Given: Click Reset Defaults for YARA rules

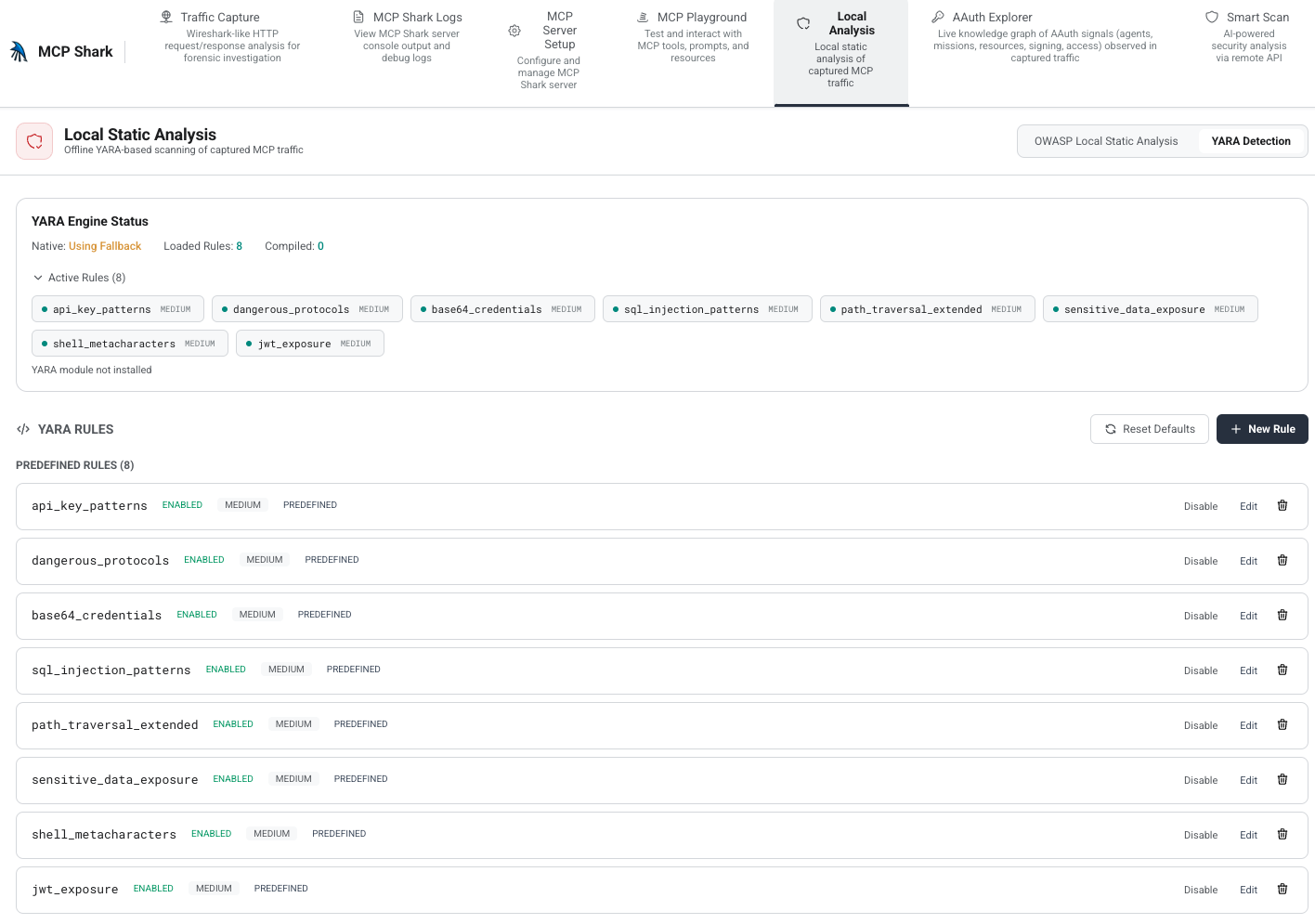Looking at the screenshot, I should coord(1150,429).
